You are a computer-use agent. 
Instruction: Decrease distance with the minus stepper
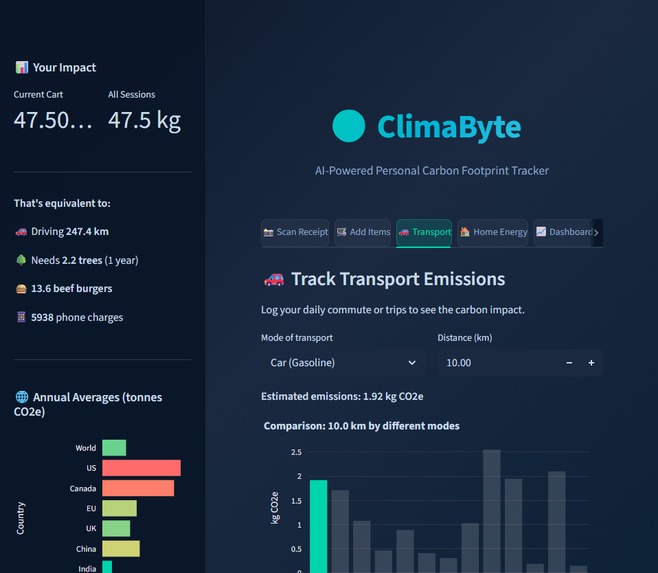(569, 363)
